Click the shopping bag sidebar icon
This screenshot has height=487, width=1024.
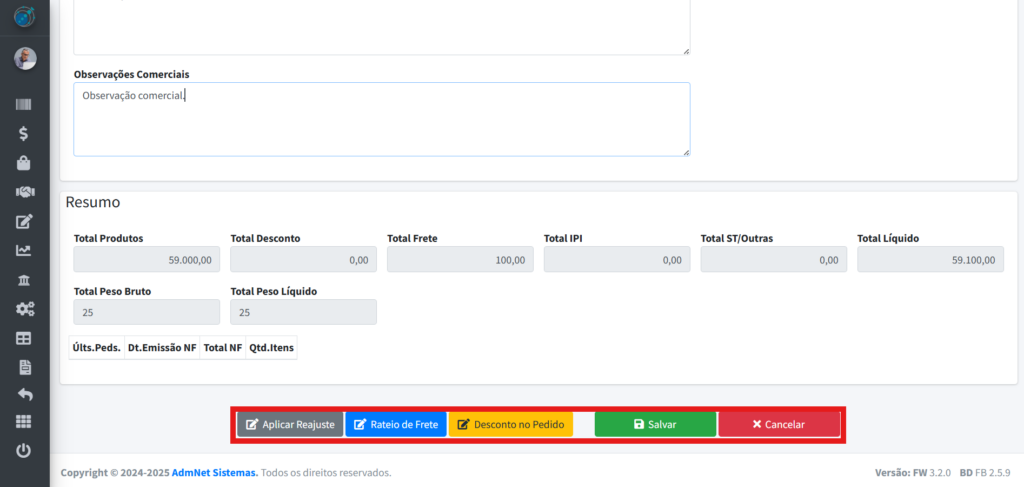click(x=24, y=162)
